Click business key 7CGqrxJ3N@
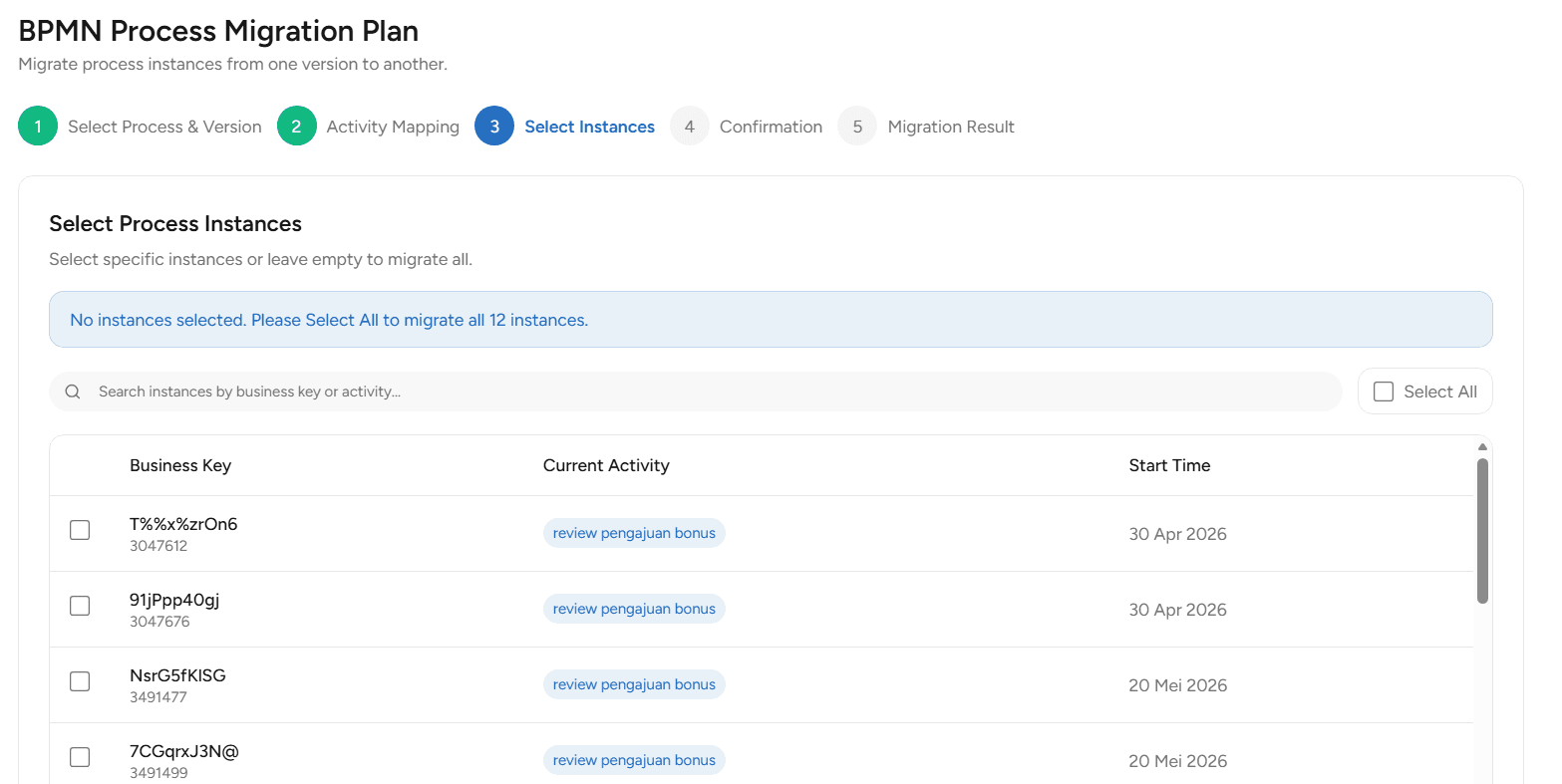The height and width of the screenshot is (784, 1562). [x=184, y=751]
